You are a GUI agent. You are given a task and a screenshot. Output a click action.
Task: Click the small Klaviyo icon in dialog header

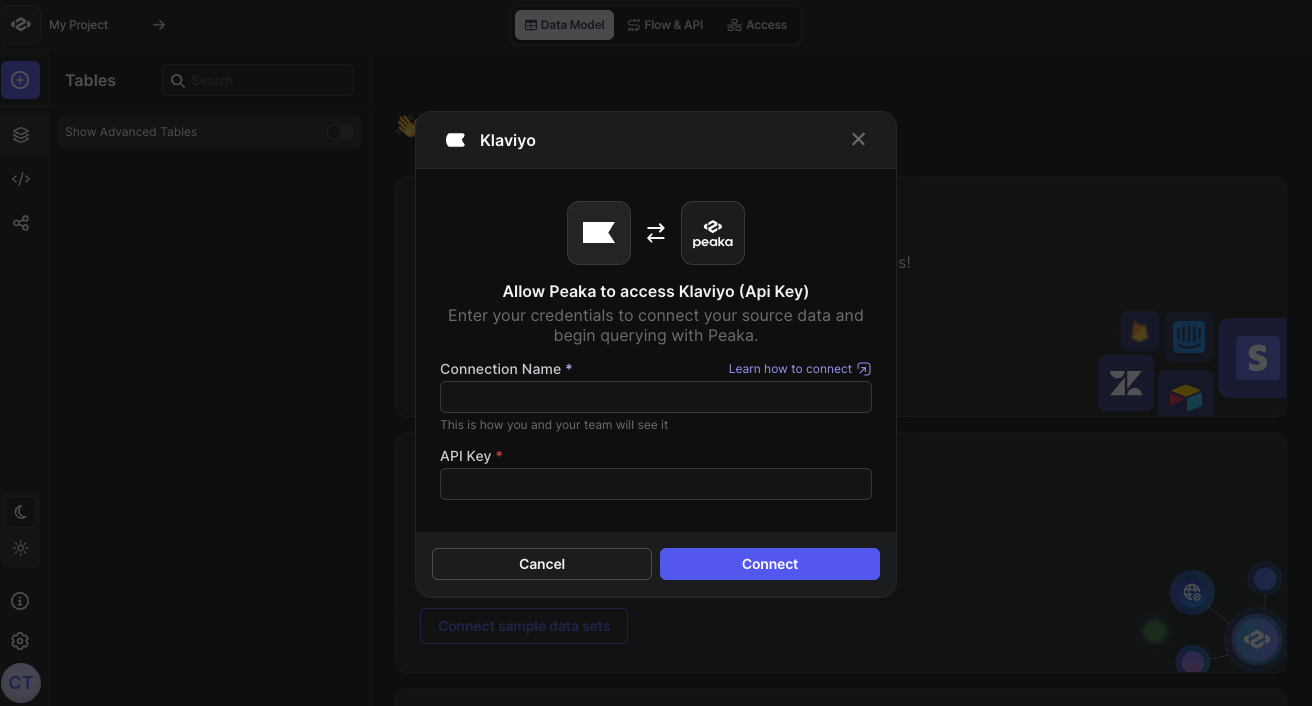tap(456, 140)
